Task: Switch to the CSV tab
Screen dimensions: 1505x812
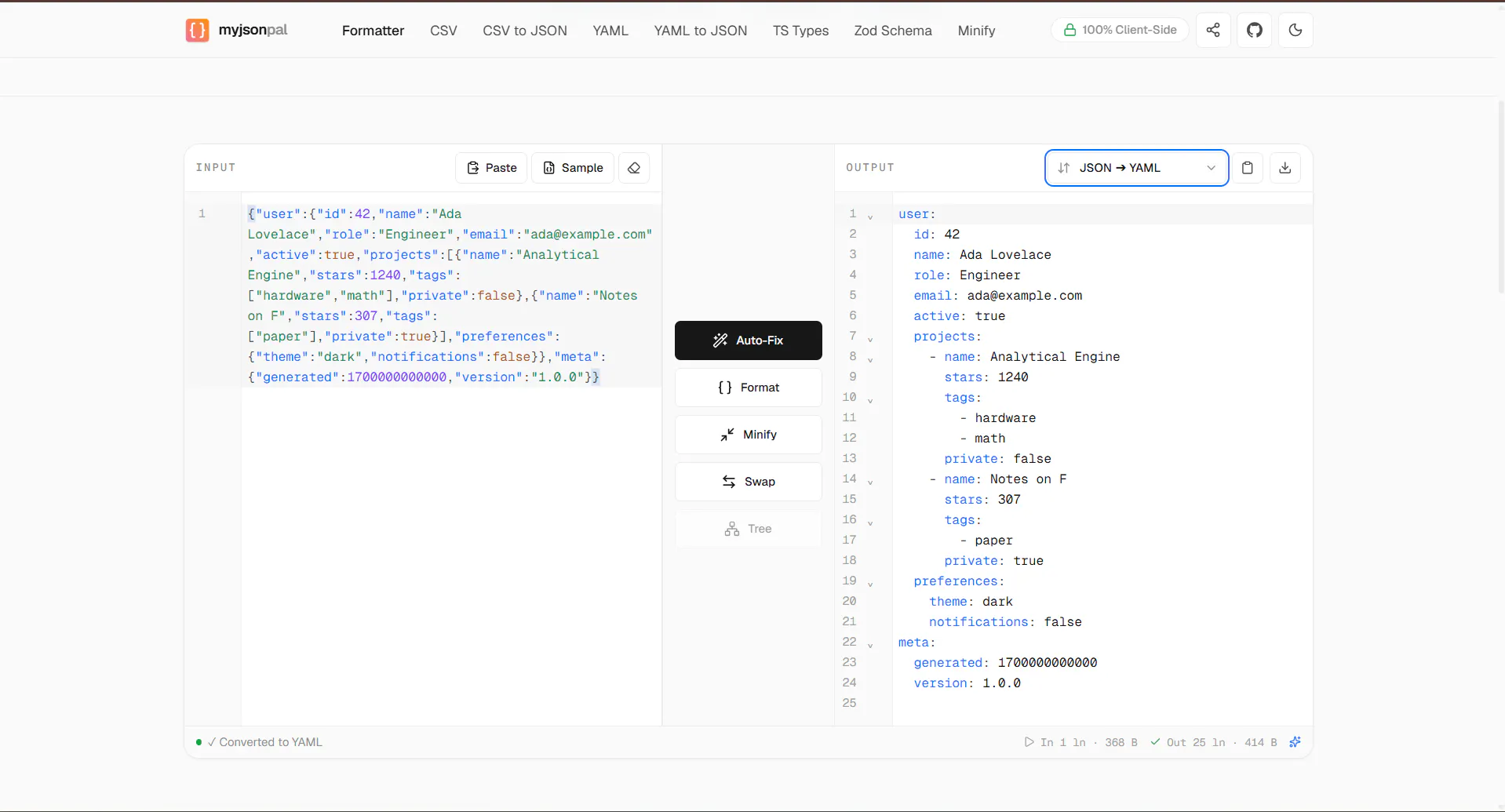Action: click(x=443, y=31)
